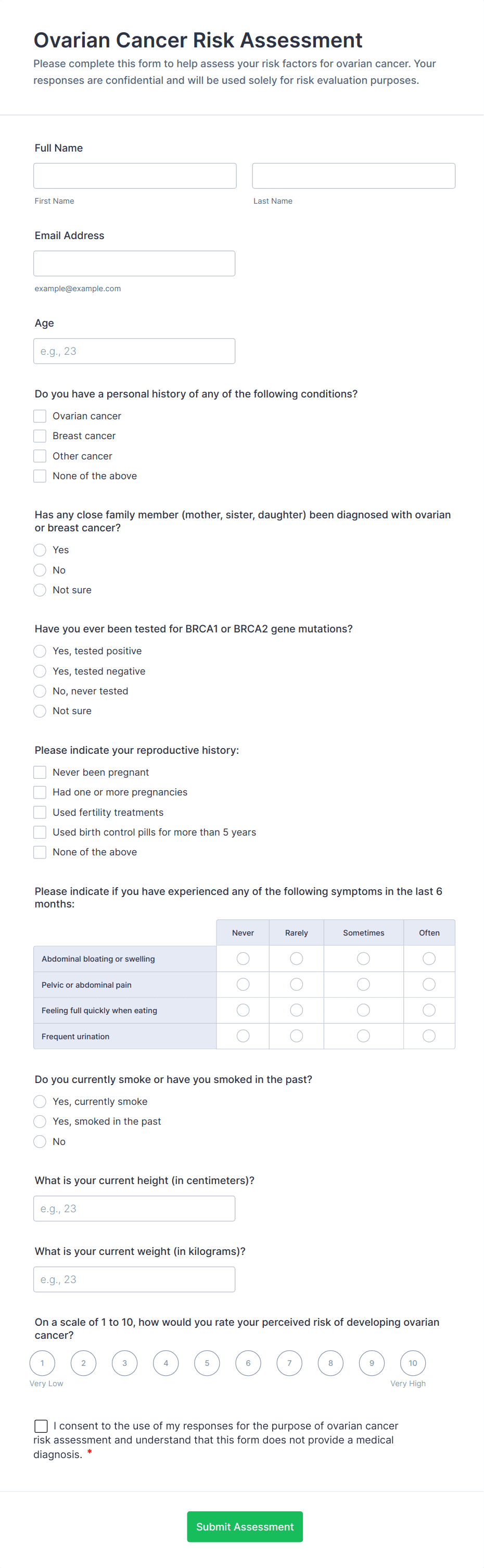This screenshot has height=1568, width=484.
Task: Mark "Often" for abdominal bloating or swelling
Action: 429,958
